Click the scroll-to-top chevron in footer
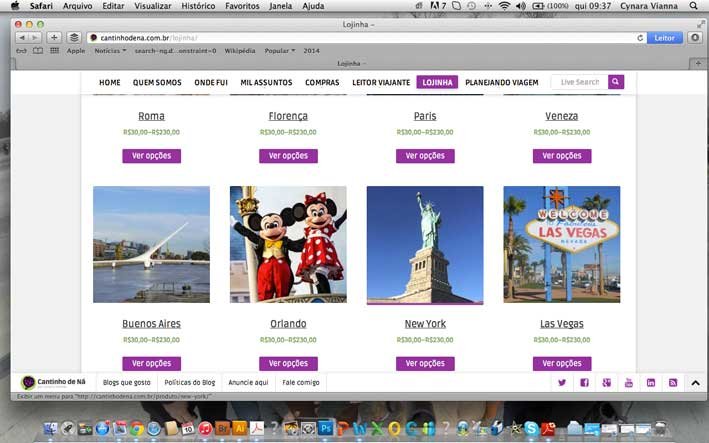Image resolution: width=709 pixels, height=443 pixels. click(x=695, y=383)
